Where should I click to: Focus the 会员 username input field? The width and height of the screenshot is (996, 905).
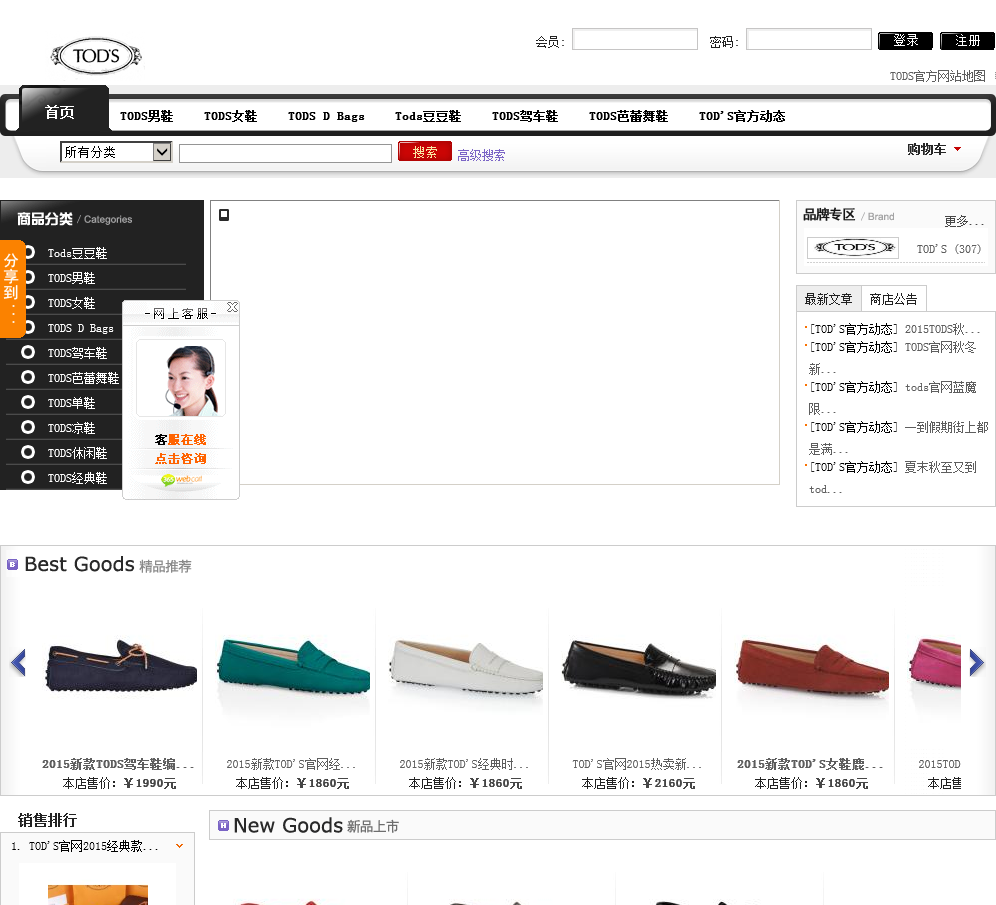635,39
